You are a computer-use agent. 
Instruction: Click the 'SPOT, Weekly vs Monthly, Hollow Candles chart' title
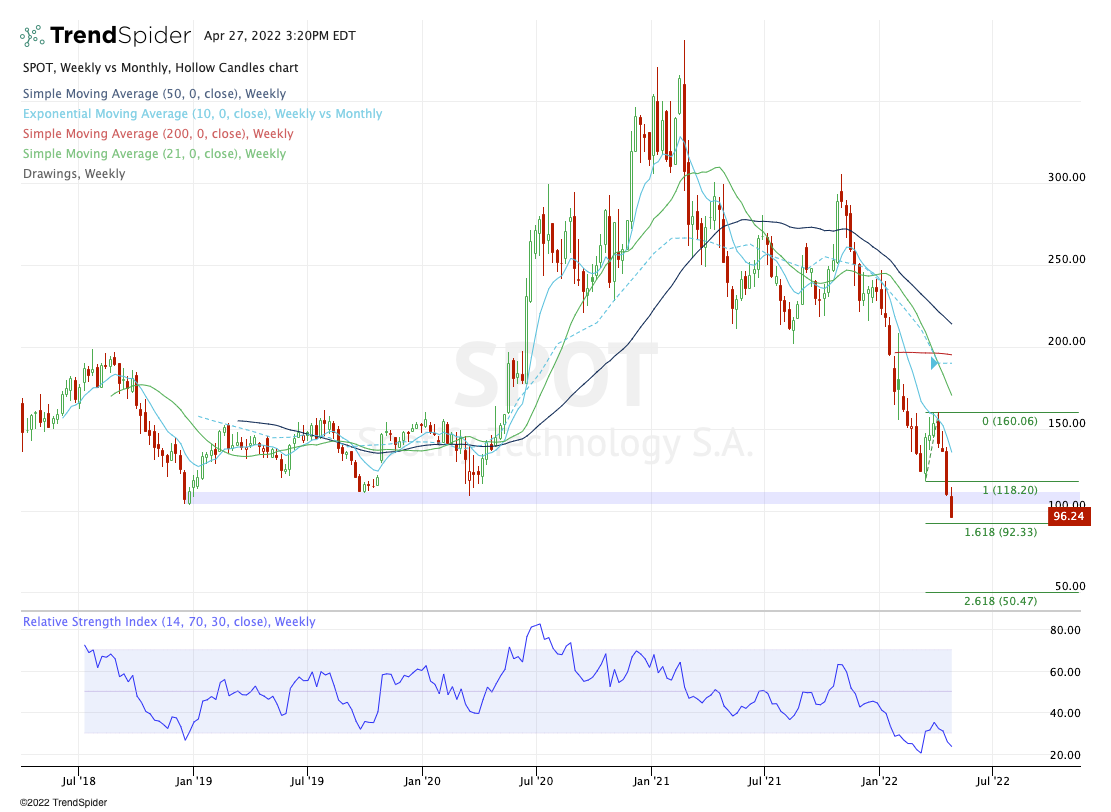click(161, 68)
